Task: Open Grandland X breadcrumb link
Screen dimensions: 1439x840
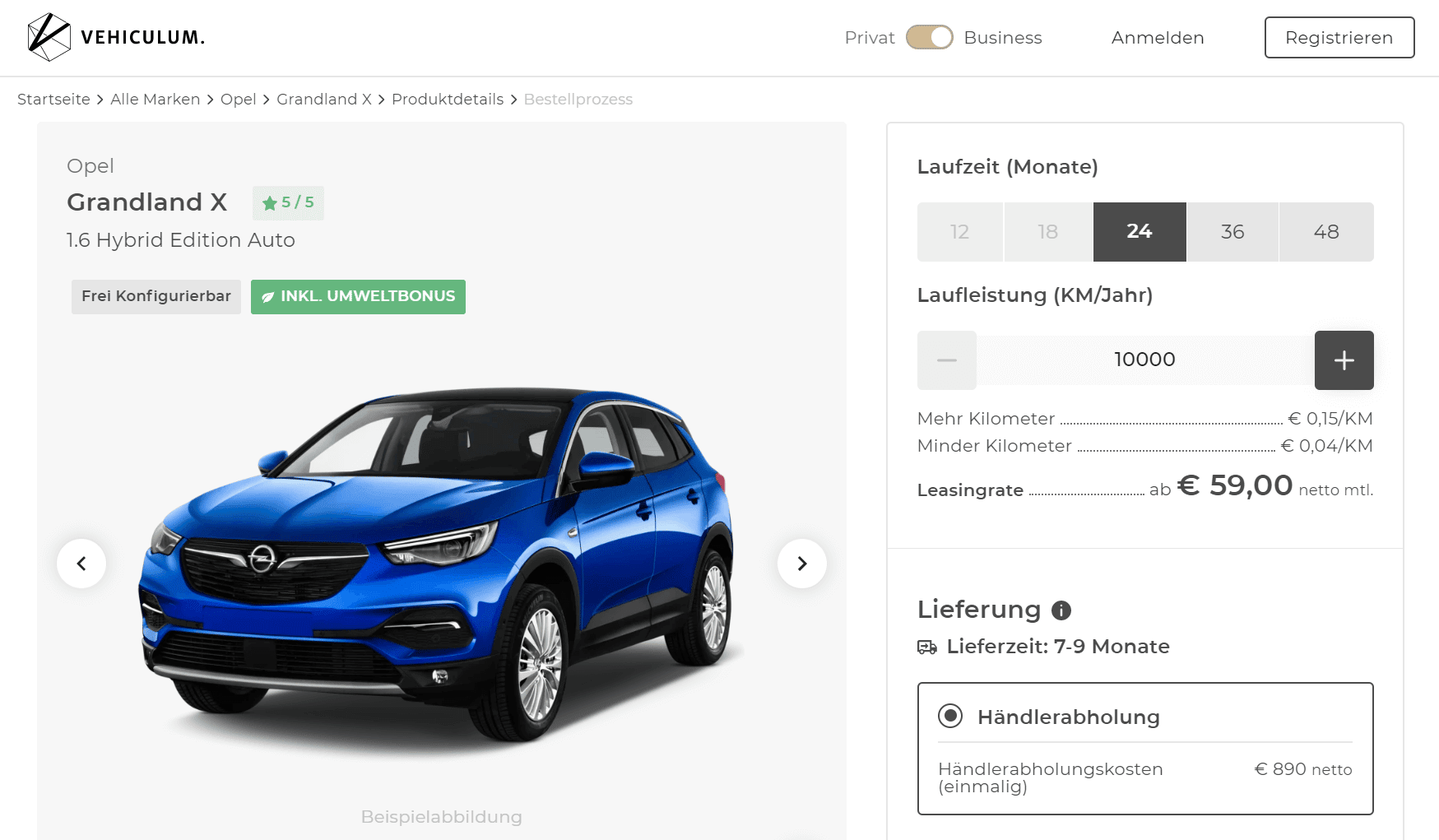Action: 324,100
